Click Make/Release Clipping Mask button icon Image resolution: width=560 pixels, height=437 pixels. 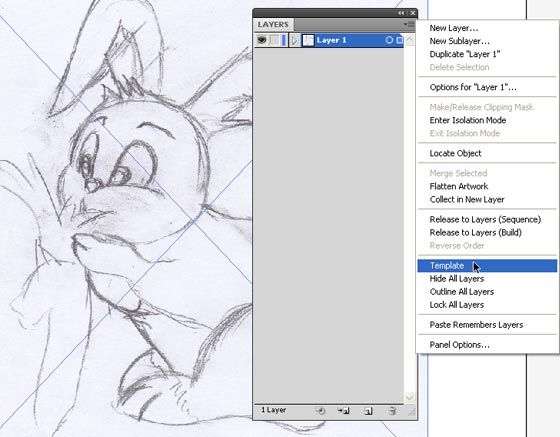pyautogui.click(x=320, y=411)
